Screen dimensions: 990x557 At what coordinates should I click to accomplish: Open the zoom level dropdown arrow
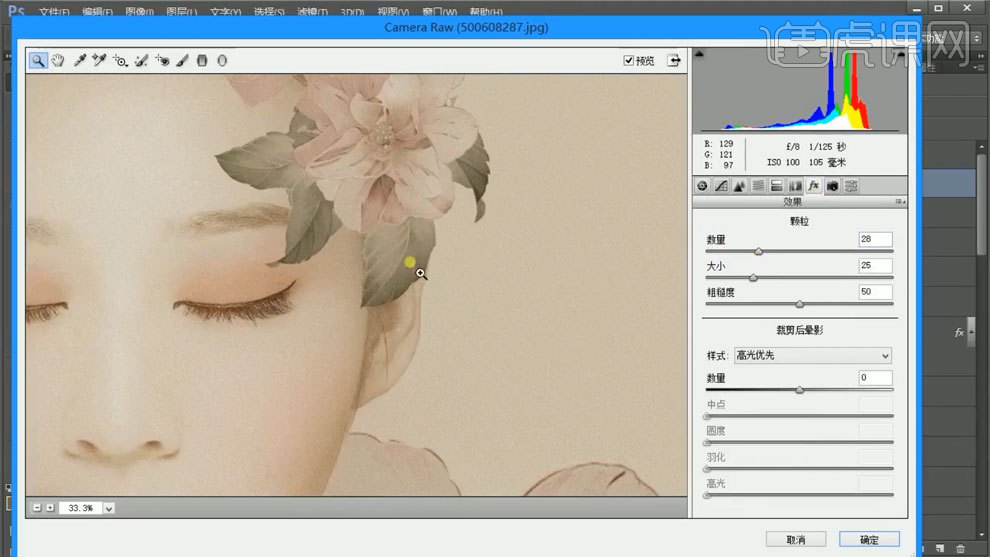[109, 508]
